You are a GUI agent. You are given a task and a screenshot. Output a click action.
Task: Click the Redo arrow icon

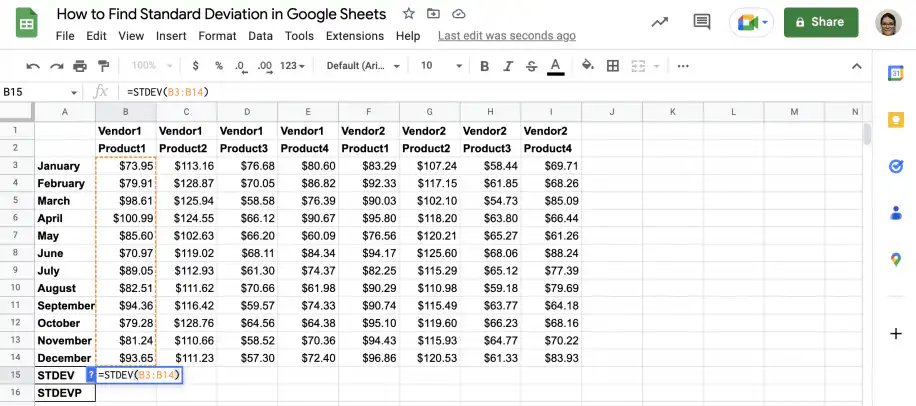click(57, 66)
